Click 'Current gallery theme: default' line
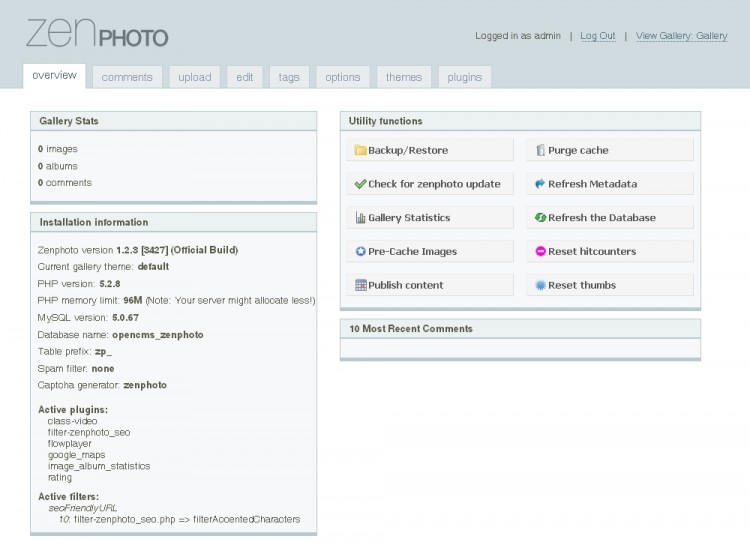The image size is (750, 542). tap(103, 266)
